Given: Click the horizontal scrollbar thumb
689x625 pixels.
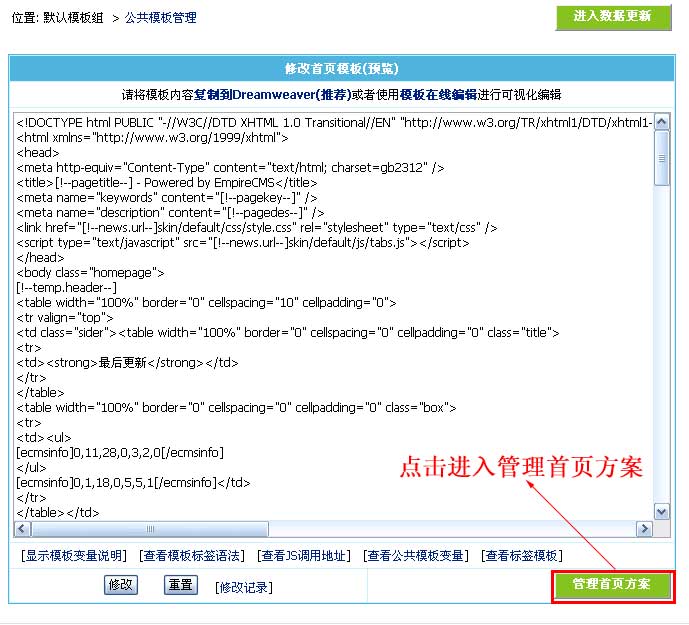Looking at the screenshot, I should (x=149, y=529).
